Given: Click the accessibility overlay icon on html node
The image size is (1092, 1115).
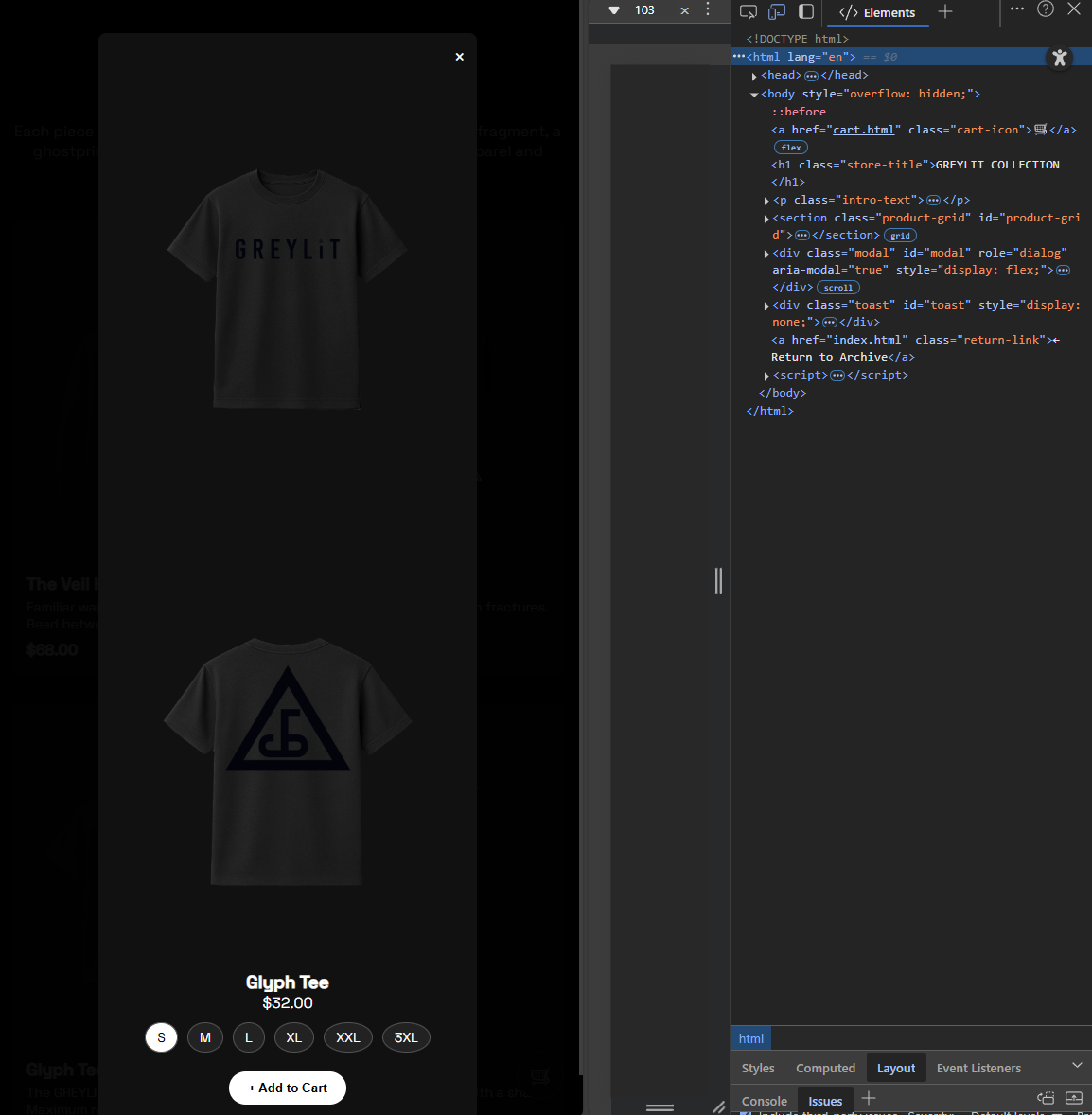Looking at the screenshot, I should [1060, 58].
